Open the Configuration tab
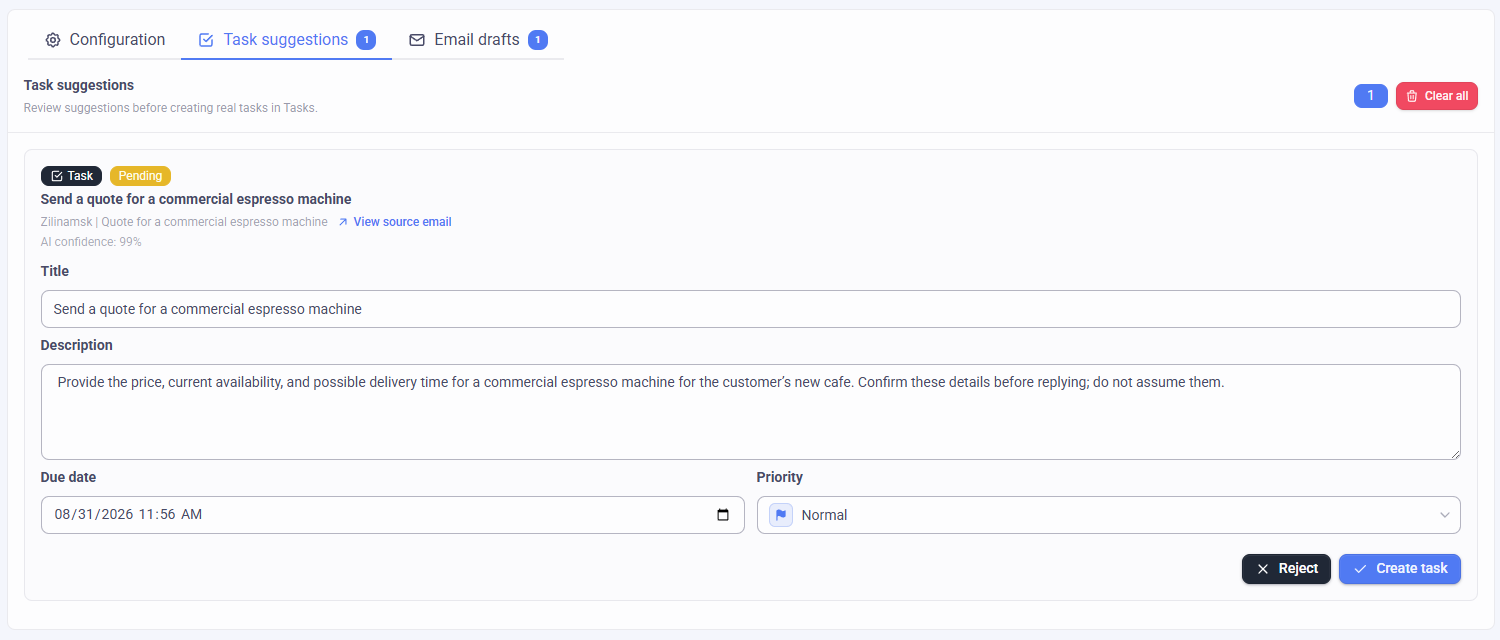The height and width of the screenshot is (640, 1500). tap(105, 40)
